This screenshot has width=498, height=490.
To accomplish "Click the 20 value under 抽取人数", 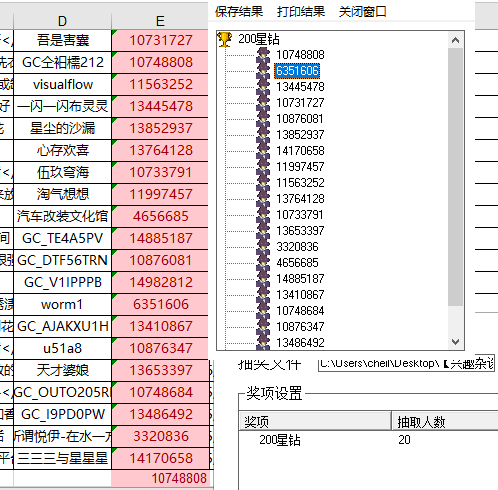I will [x=404, y=440].
